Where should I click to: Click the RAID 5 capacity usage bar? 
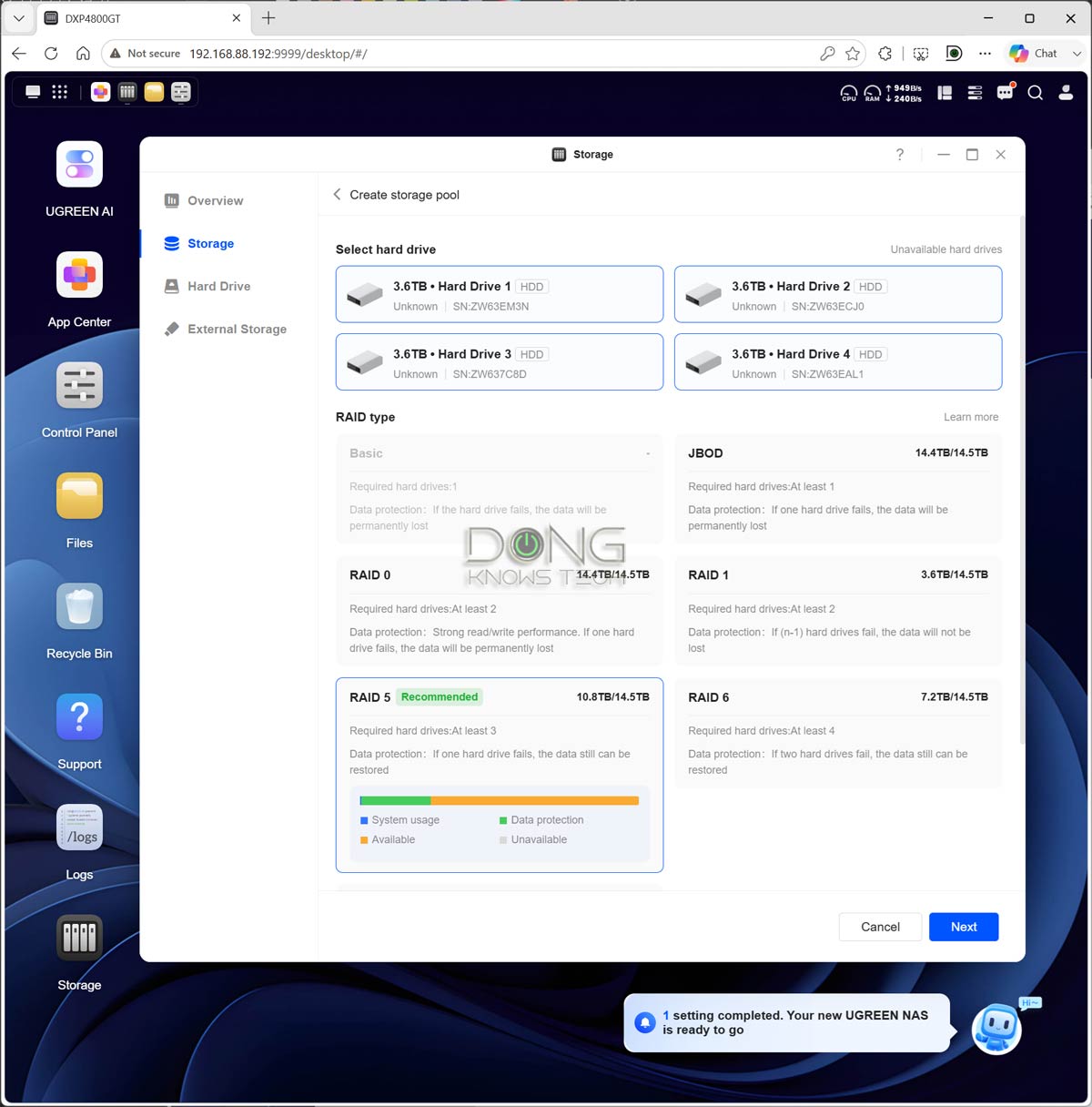pyautogui.click(x=500, y=801)
